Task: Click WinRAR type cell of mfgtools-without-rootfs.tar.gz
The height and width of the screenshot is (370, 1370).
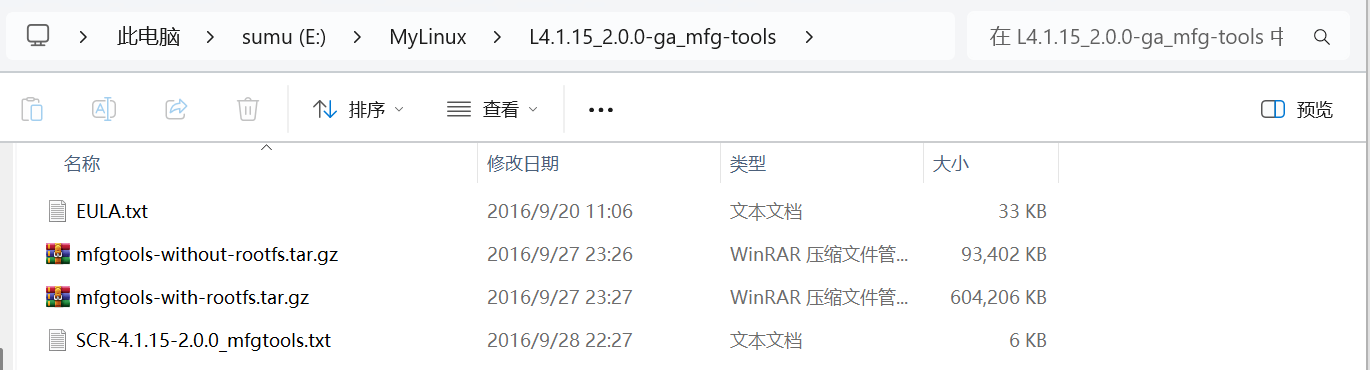Action: 820,254
